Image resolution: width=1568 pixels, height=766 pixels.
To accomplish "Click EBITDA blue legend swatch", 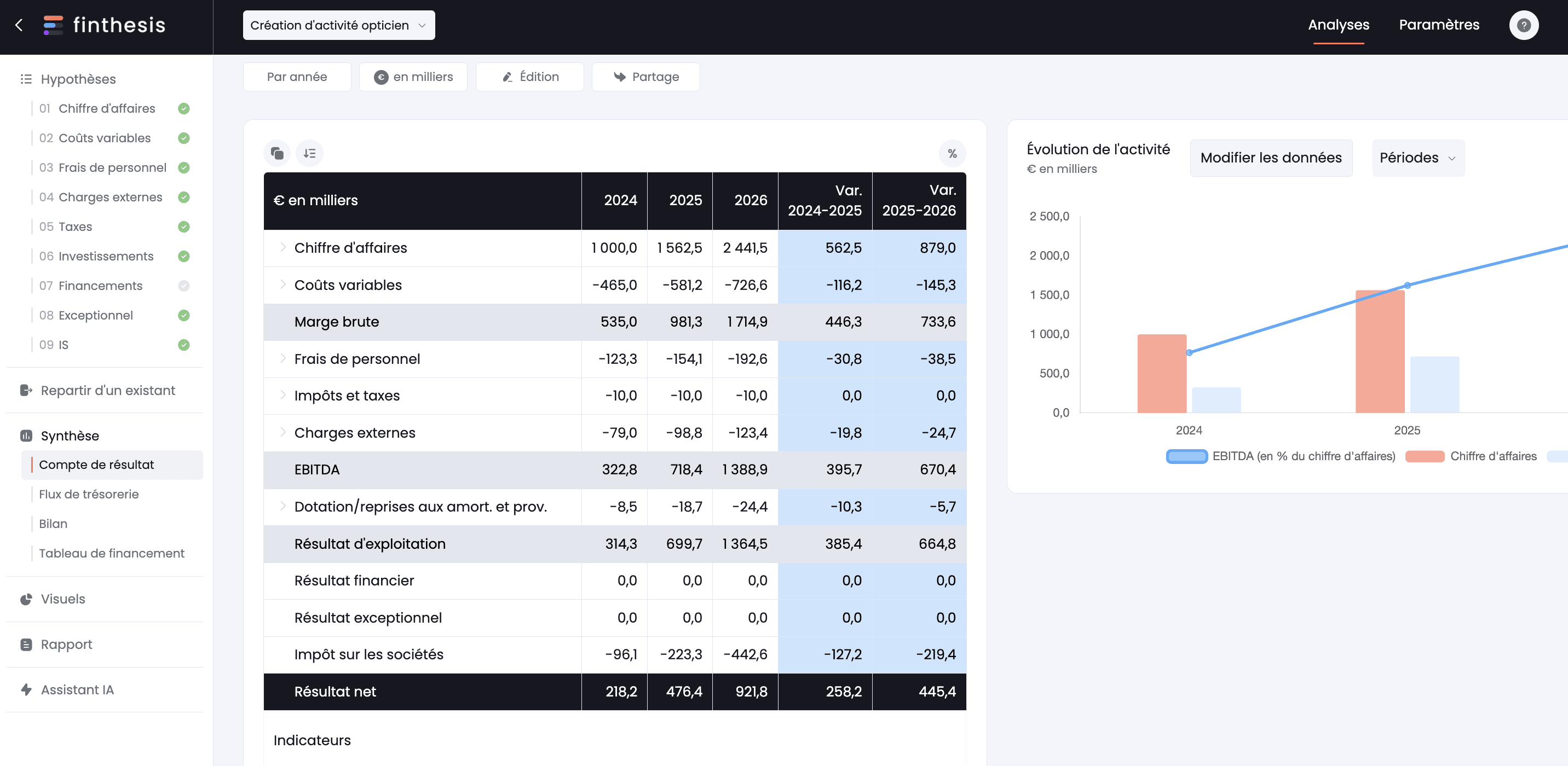I will (x=1186, y=456).
